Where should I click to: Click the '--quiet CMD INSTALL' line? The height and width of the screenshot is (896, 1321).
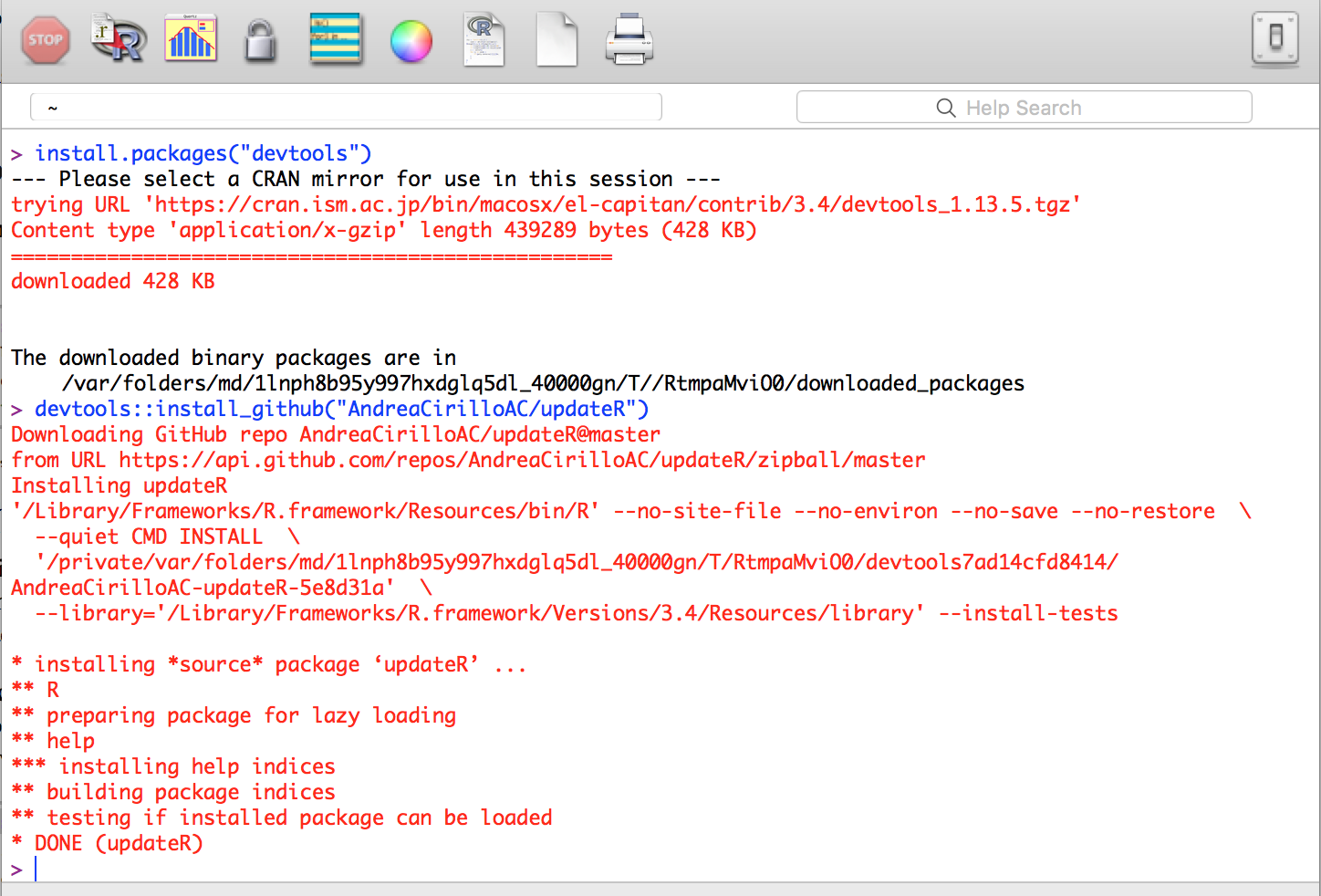[168, 537]
